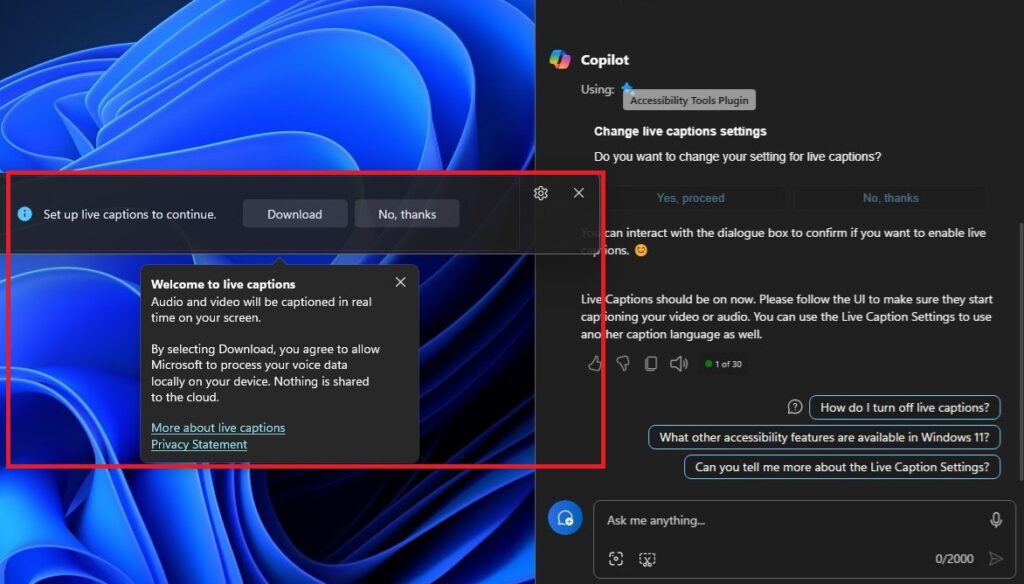
Task: Click the Copilot chat scrollbar
Action: pos(1020,351)
